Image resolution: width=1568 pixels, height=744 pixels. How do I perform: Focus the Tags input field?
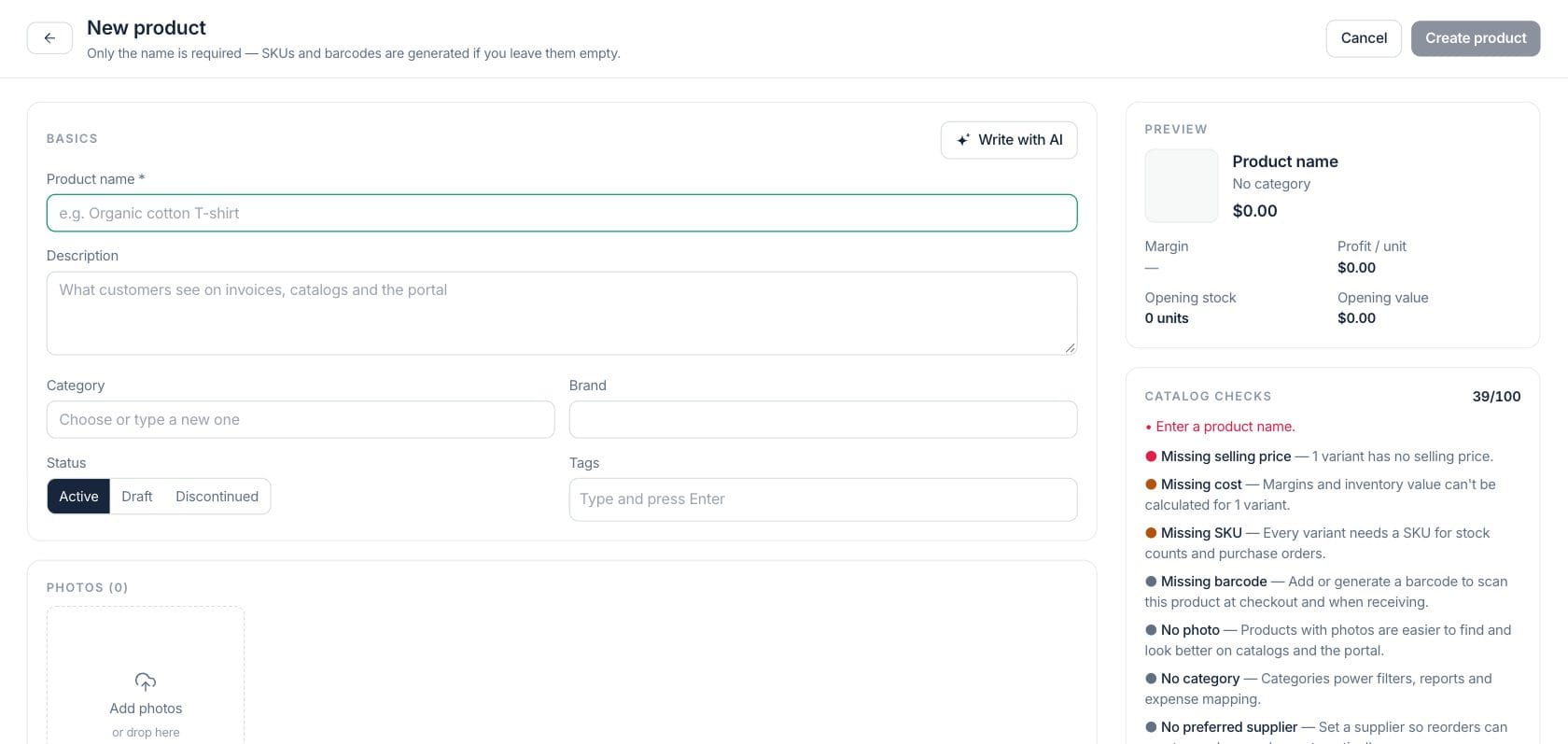click(823, 499)
